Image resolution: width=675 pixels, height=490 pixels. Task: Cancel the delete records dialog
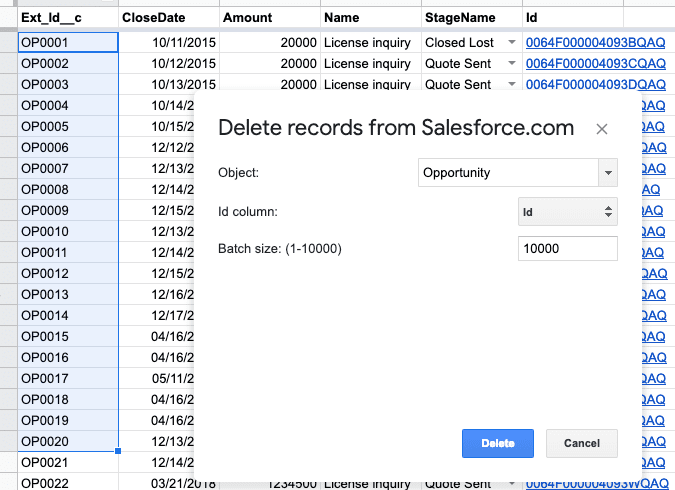click(582, 443)
